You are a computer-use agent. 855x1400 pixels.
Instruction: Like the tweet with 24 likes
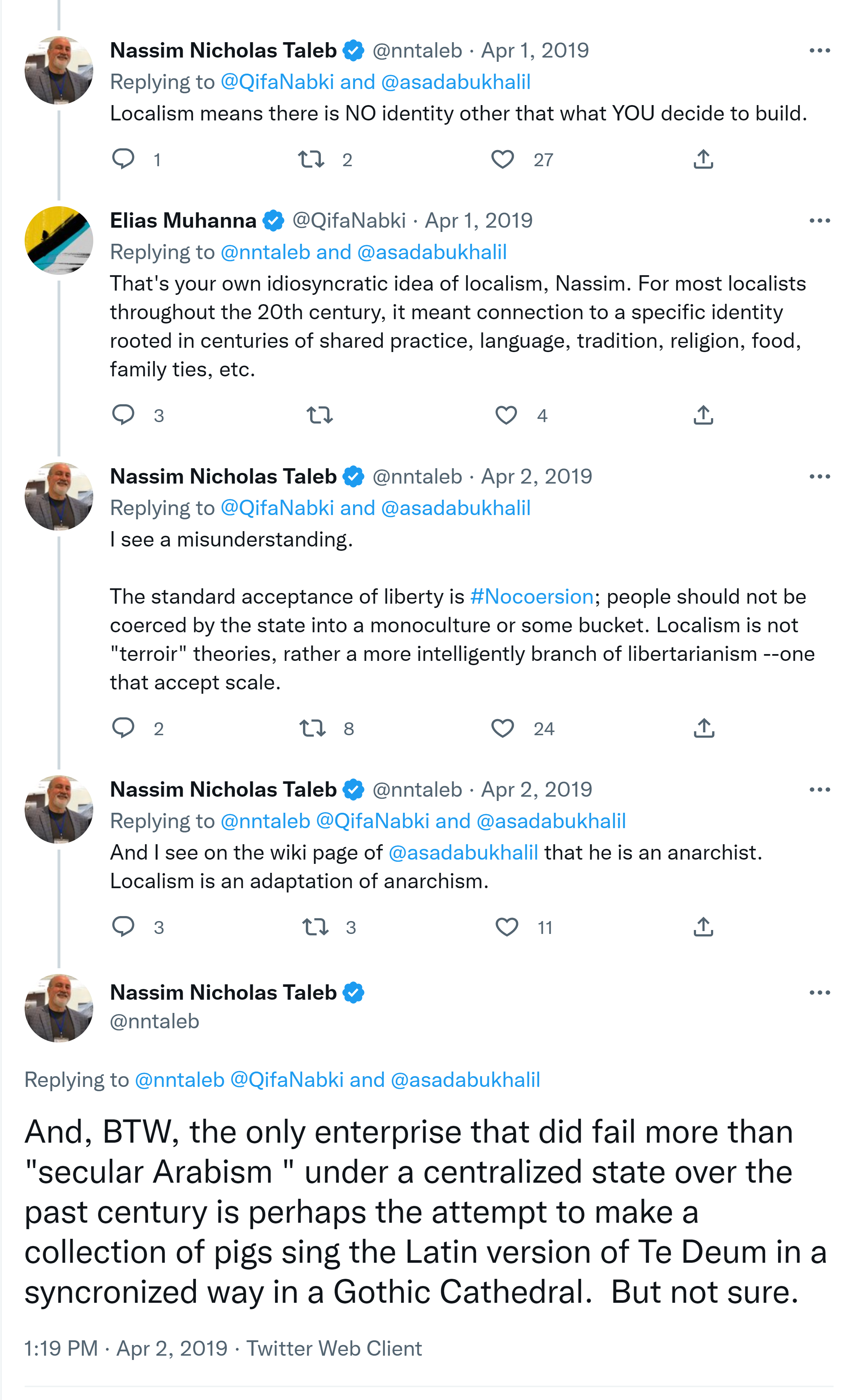pos(503,728)
